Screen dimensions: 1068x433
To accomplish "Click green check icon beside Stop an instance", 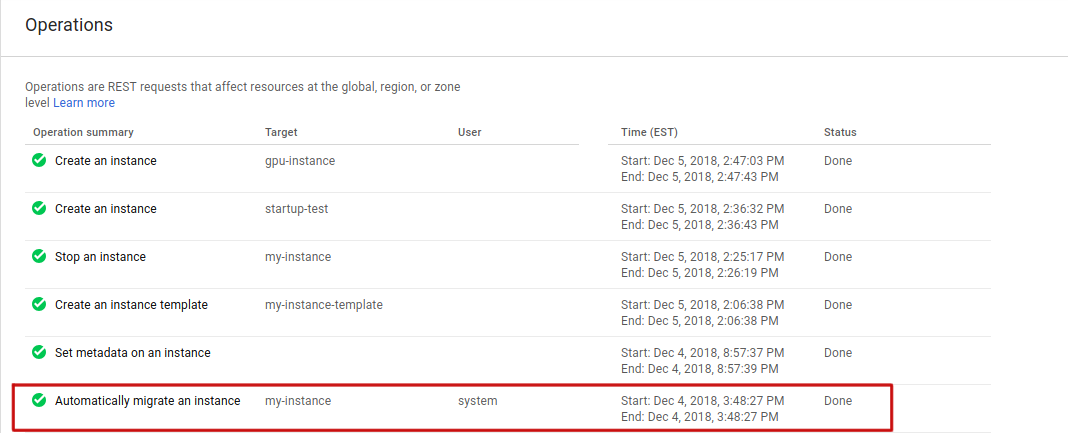I will [x=39, y=256].
